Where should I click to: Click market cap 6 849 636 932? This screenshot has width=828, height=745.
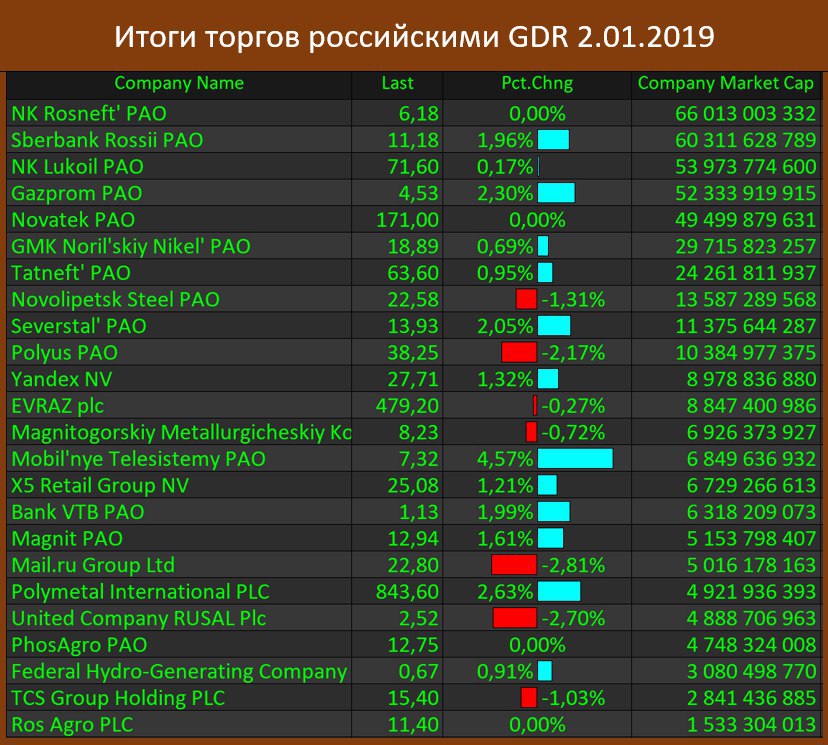751,459
